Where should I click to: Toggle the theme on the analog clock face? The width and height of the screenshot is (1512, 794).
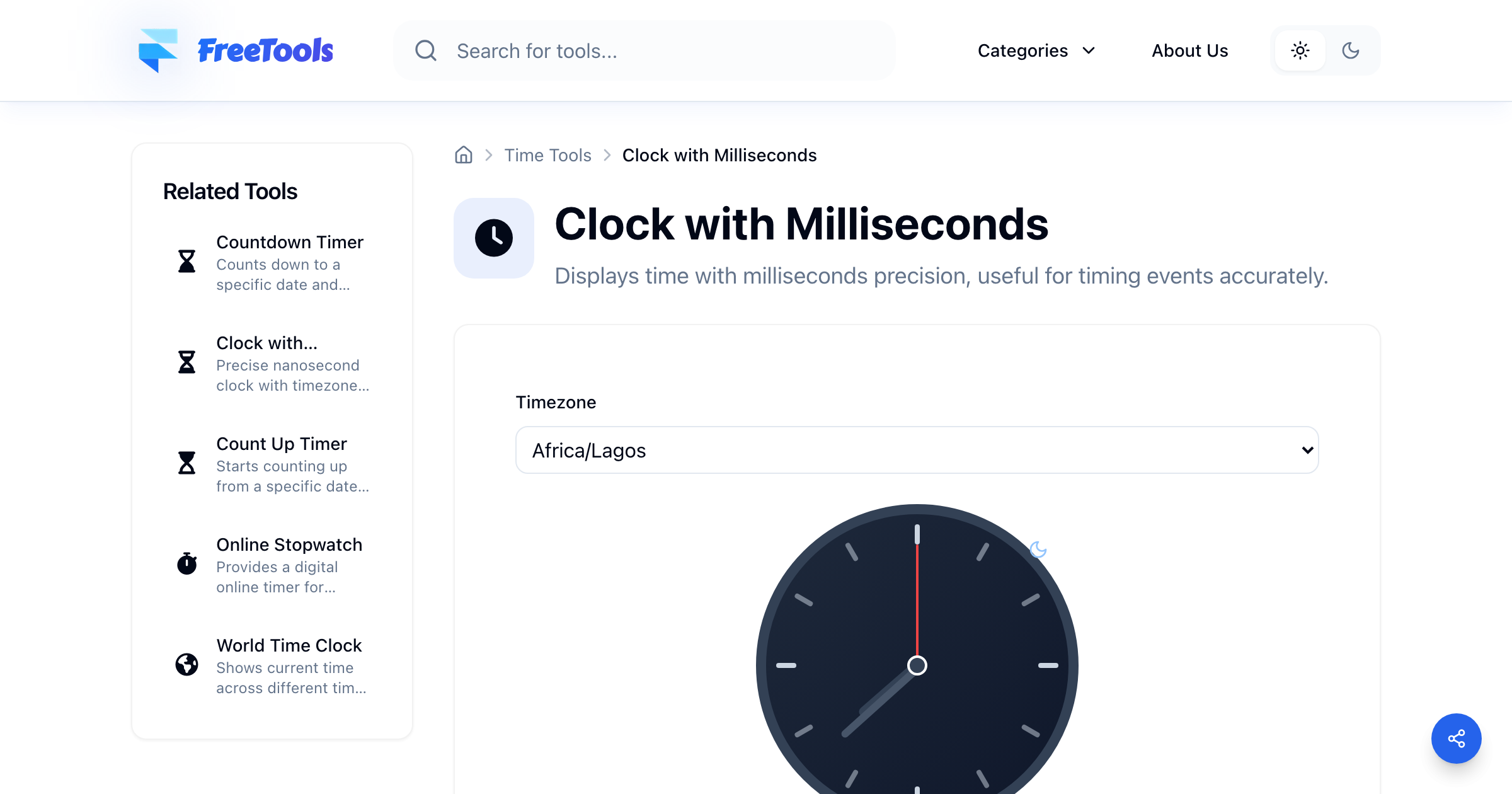tap(1039, 549)
